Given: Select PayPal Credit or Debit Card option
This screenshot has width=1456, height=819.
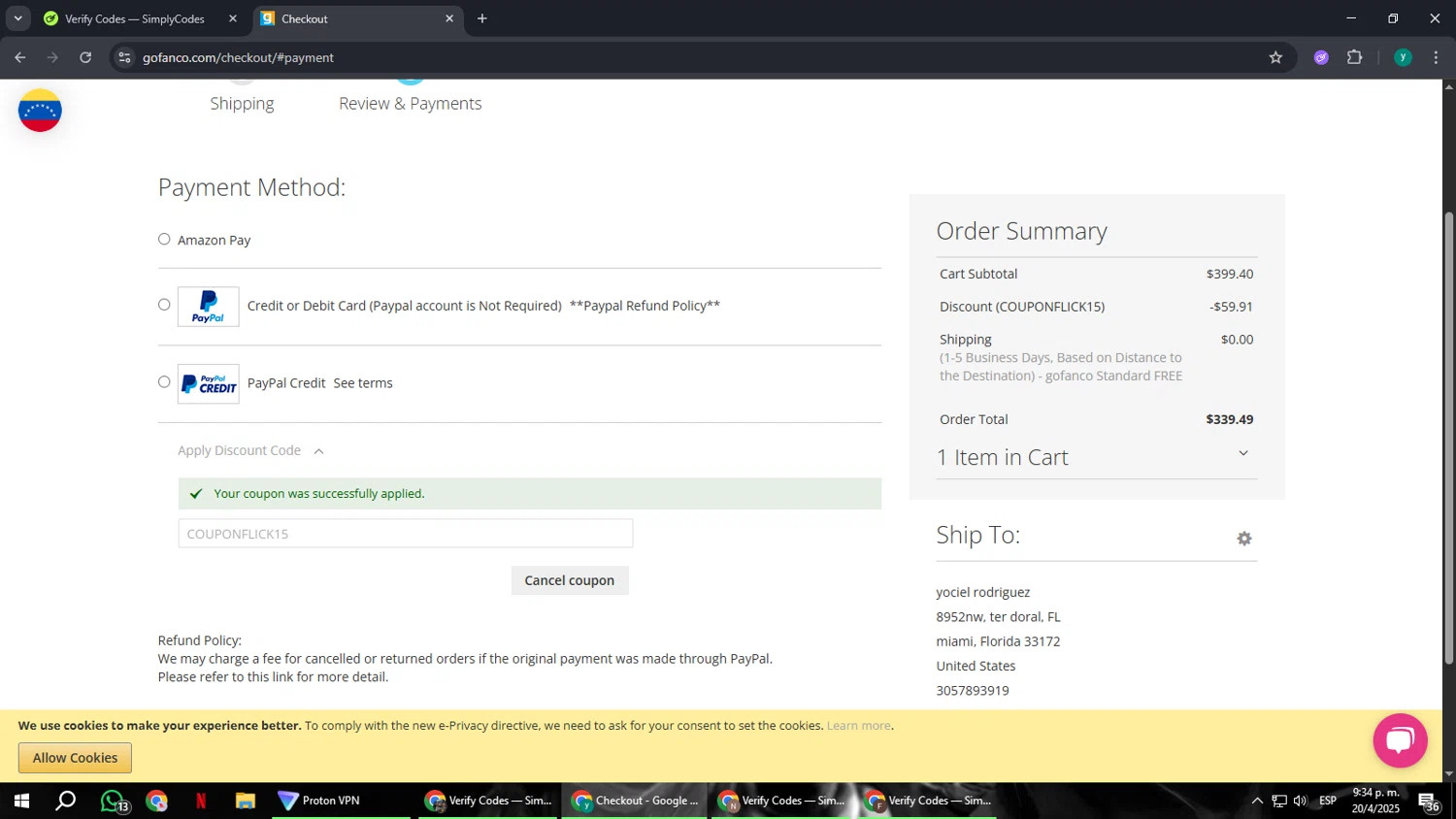Looking at the screenshot, I should [x=164, y=305].
